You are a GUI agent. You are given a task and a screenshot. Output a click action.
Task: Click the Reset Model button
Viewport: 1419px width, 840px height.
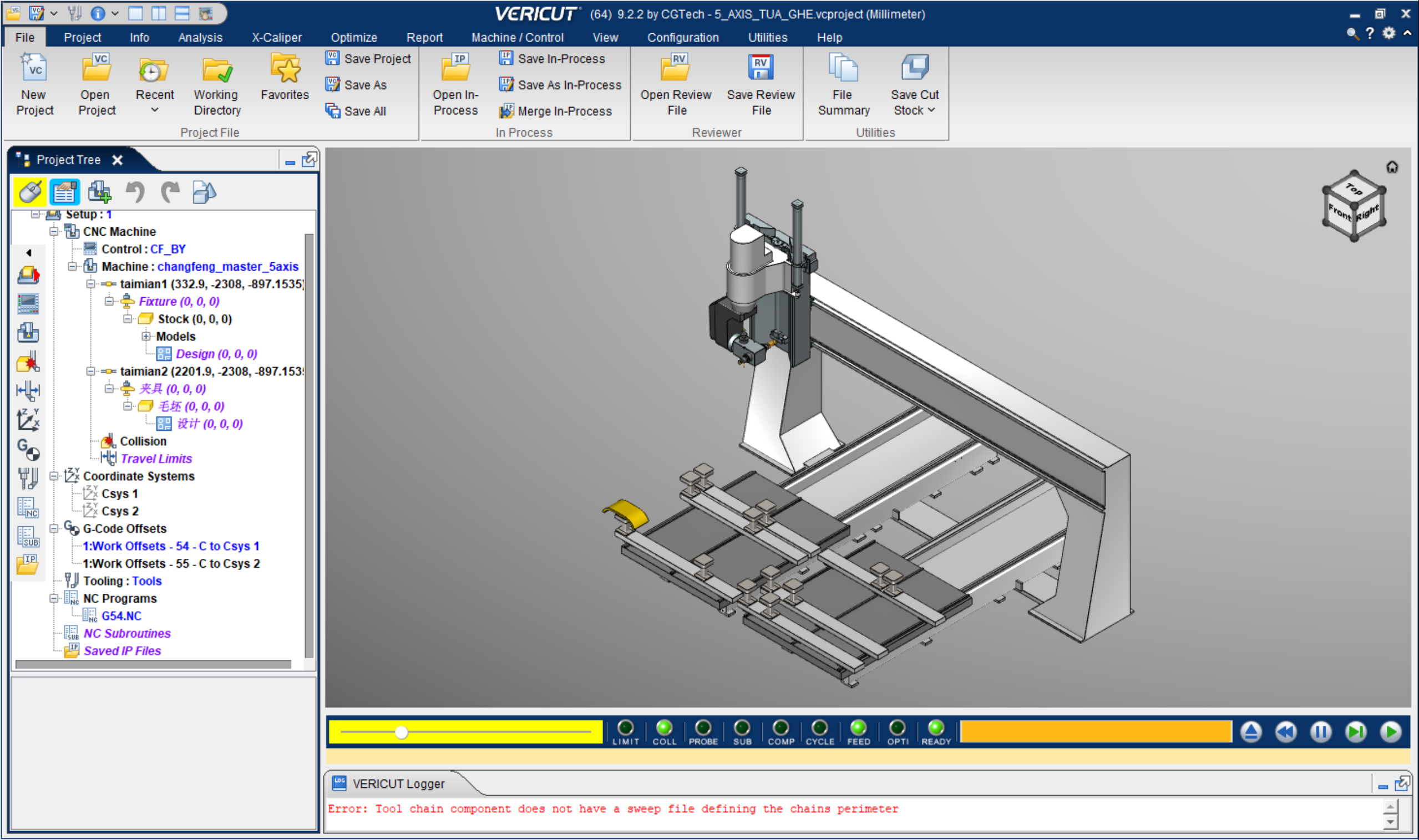(1251, 732)
